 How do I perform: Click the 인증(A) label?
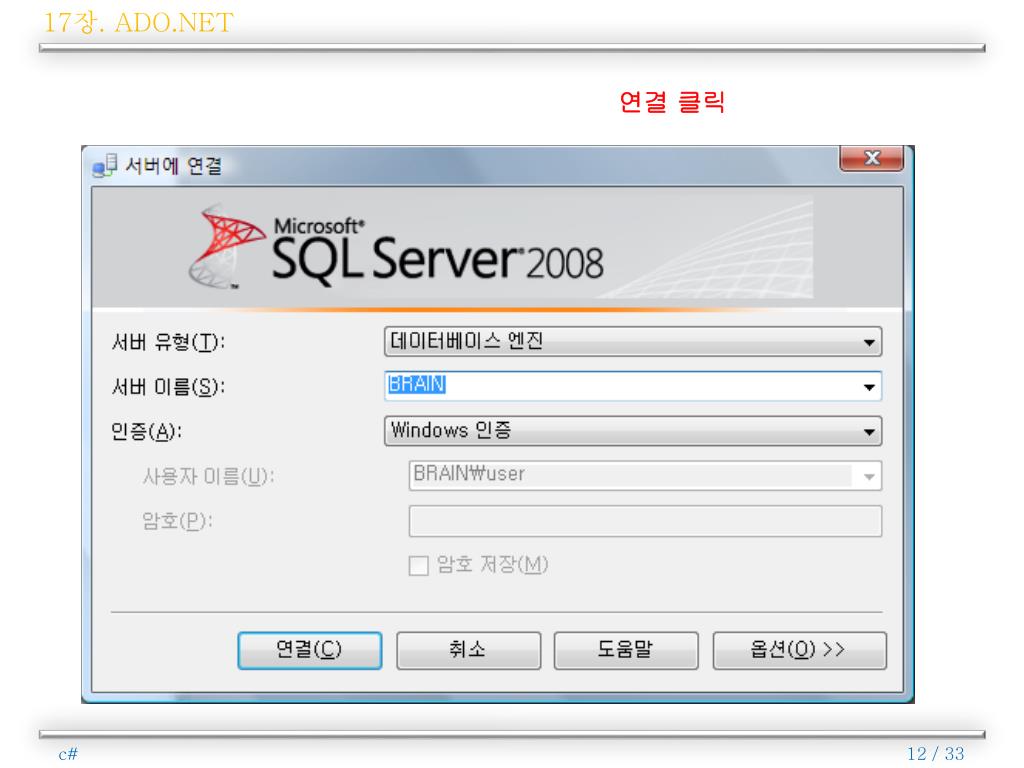pyautogui.click(x=146, y=432)
